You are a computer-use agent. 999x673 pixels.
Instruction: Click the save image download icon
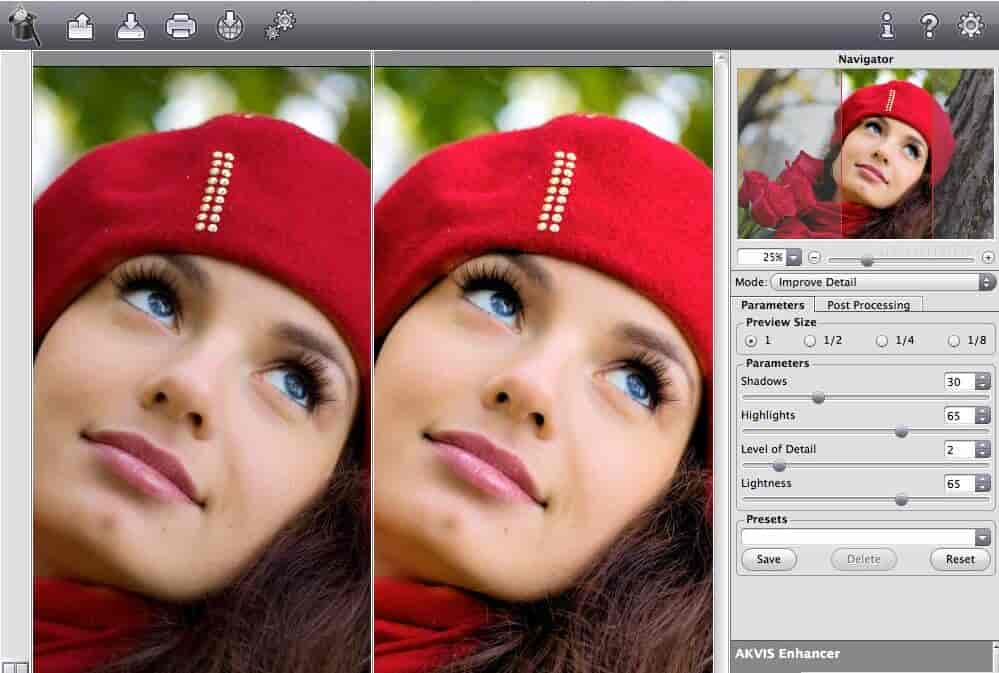[131, 26]
